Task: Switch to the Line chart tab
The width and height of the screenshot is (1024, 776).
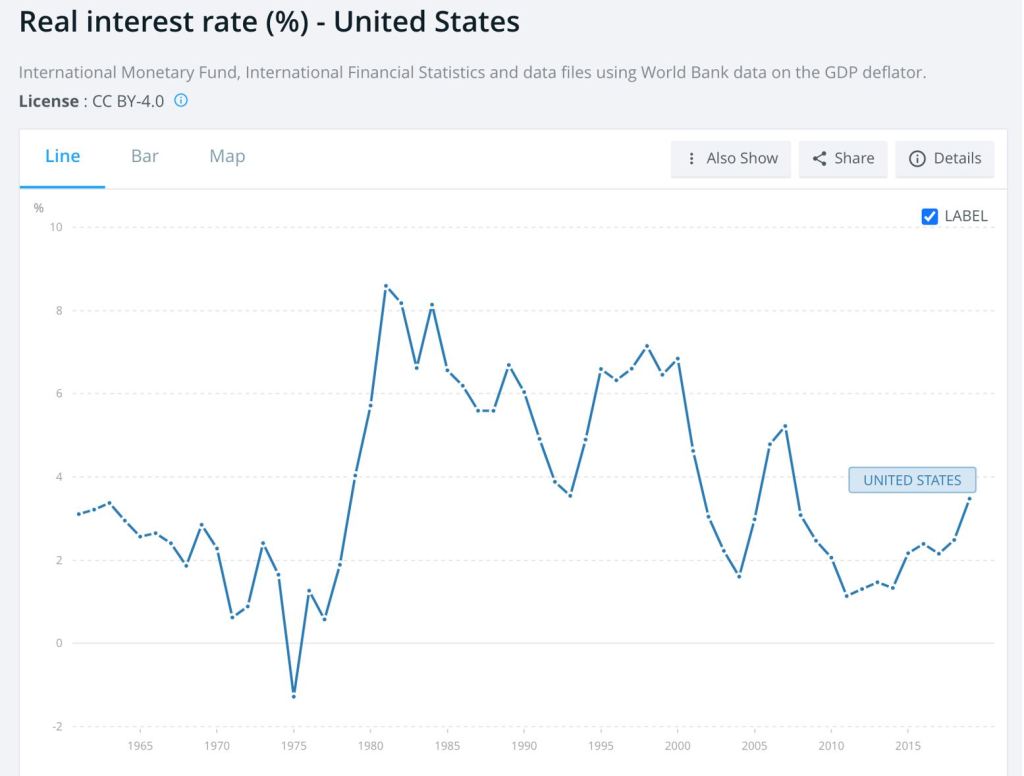Action: click(63, 156)
